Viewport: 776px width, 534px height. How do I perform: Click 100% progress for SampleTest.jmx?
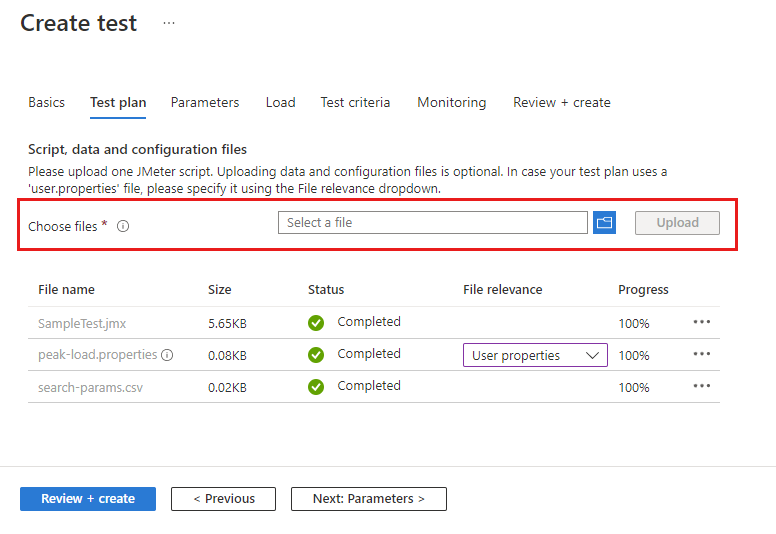(x=634, y=324)
